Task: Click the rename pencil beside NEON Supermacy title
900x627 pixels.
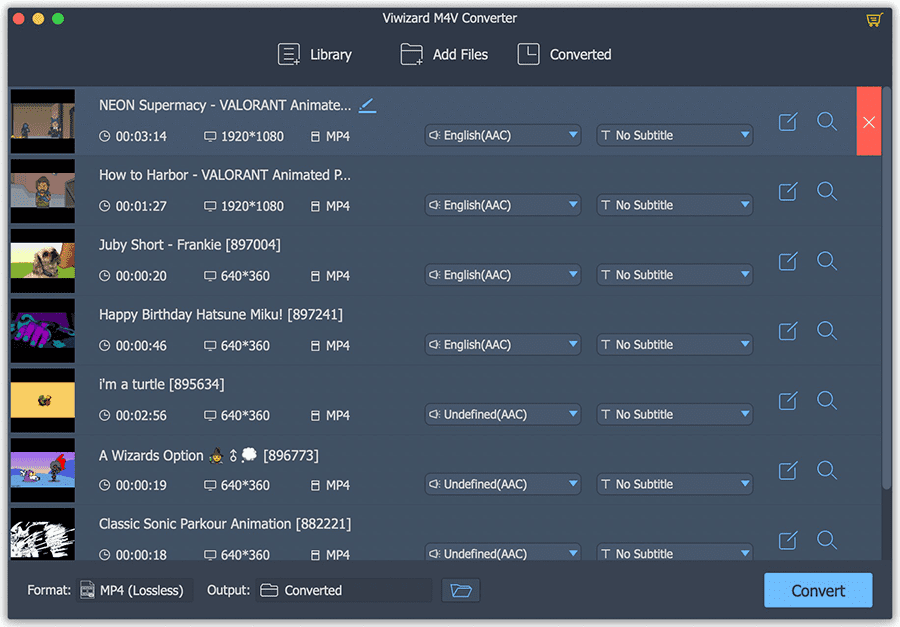Action: coord(367,104)
